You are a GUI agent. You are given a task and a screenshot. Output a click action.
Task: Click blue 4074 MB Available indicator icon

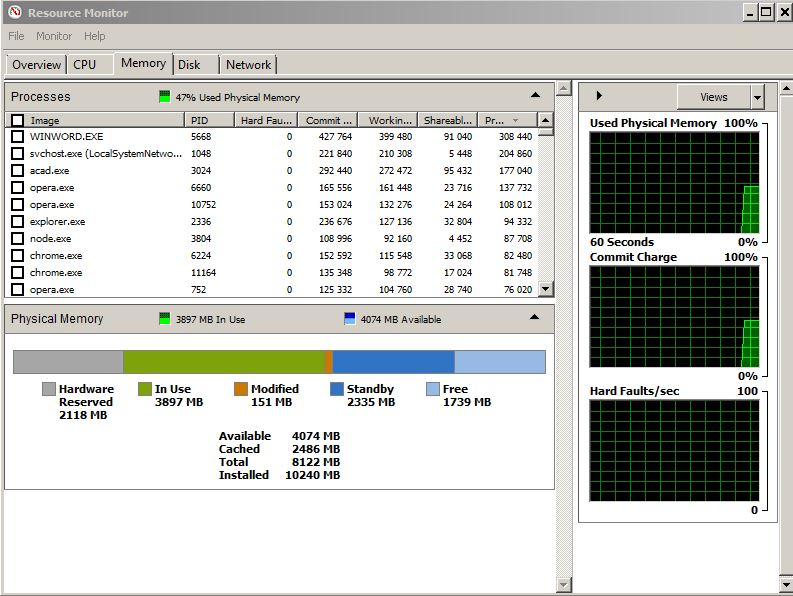tap(349, 319)
